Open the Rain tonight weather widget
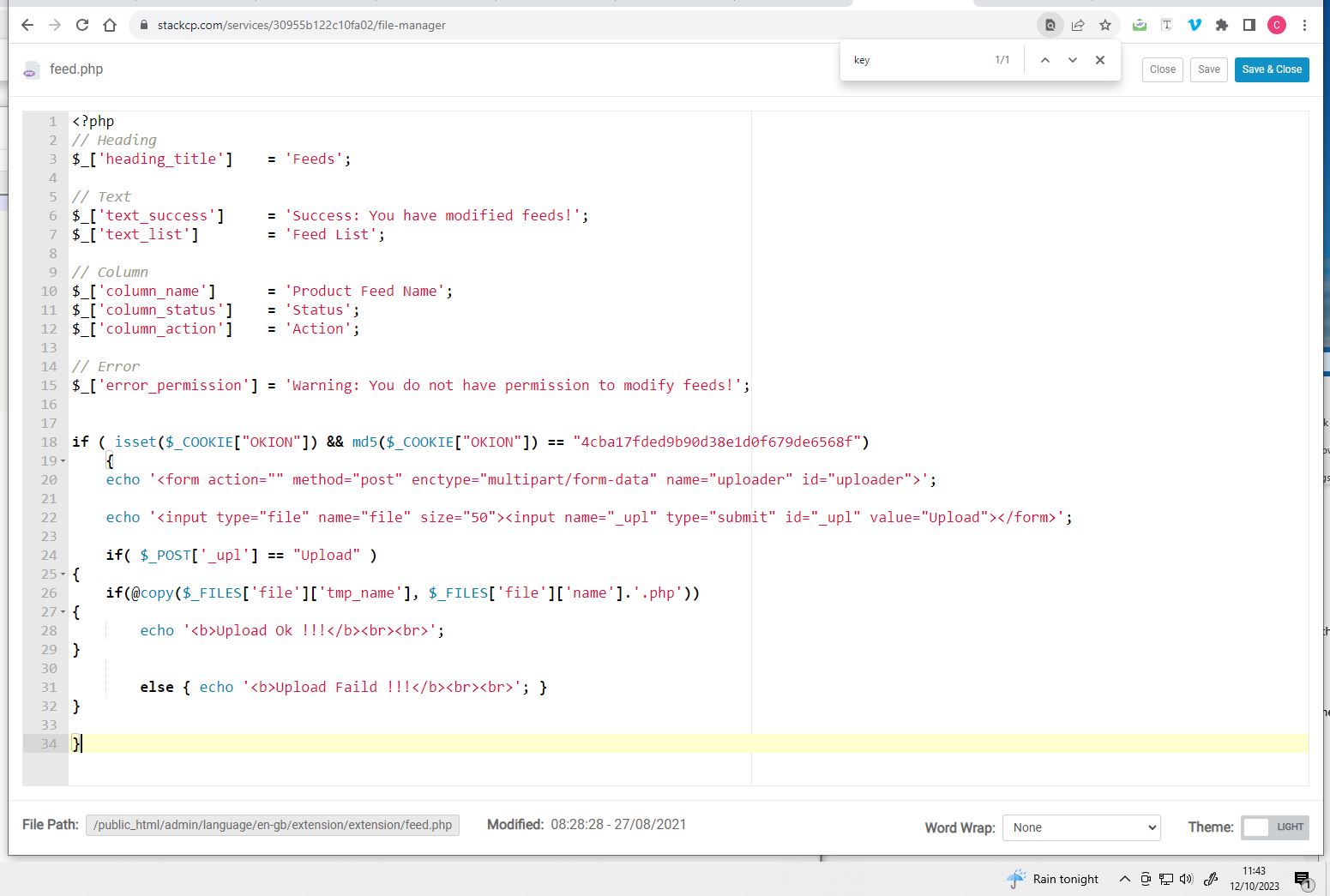The height and width of the screenshot is (896, 1330). 1053,879
